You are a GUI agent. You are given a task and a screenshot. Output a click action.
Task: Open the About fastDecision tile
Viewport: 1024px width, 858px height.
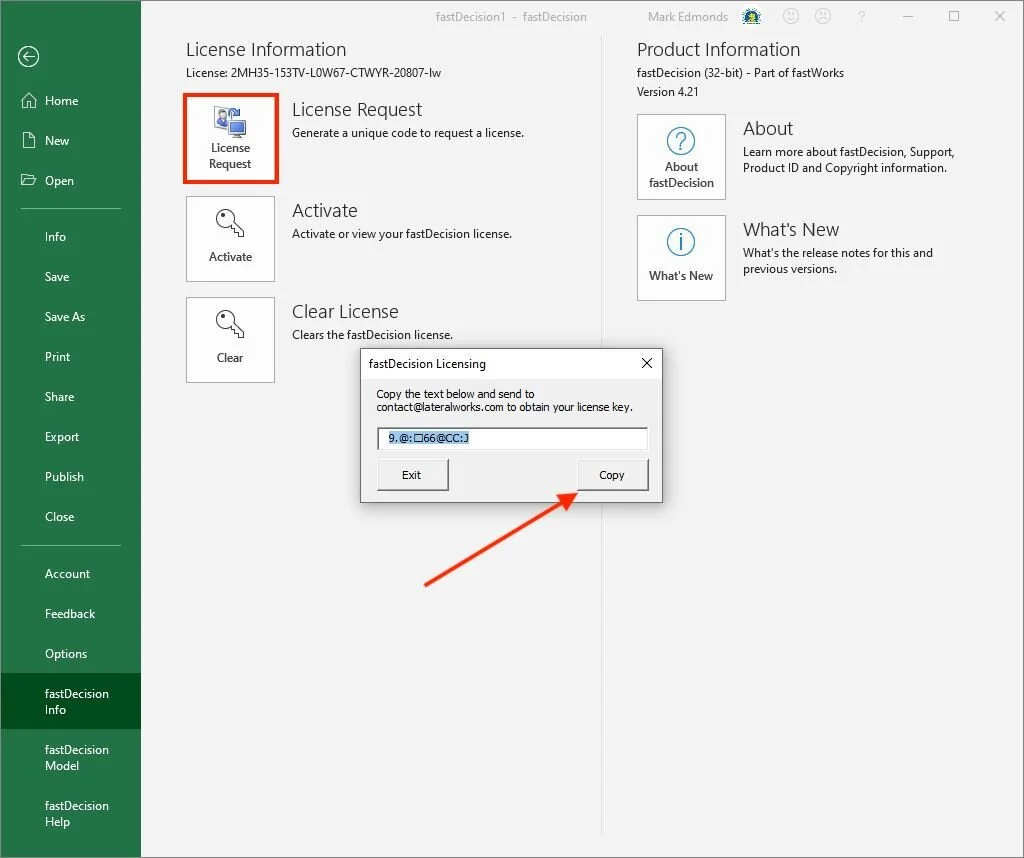click(x=681, y=157)
